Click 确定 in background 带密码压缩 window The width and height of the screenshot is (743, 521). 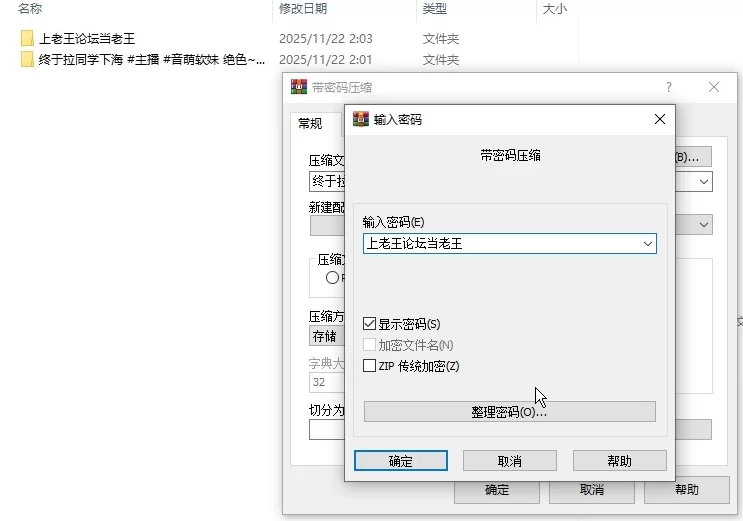pos(497,492)
